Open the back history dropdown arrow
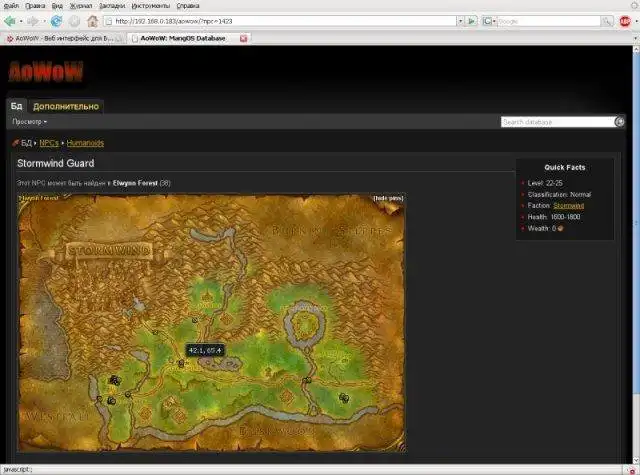Screen dimensions: 640x475 point(21,21)
